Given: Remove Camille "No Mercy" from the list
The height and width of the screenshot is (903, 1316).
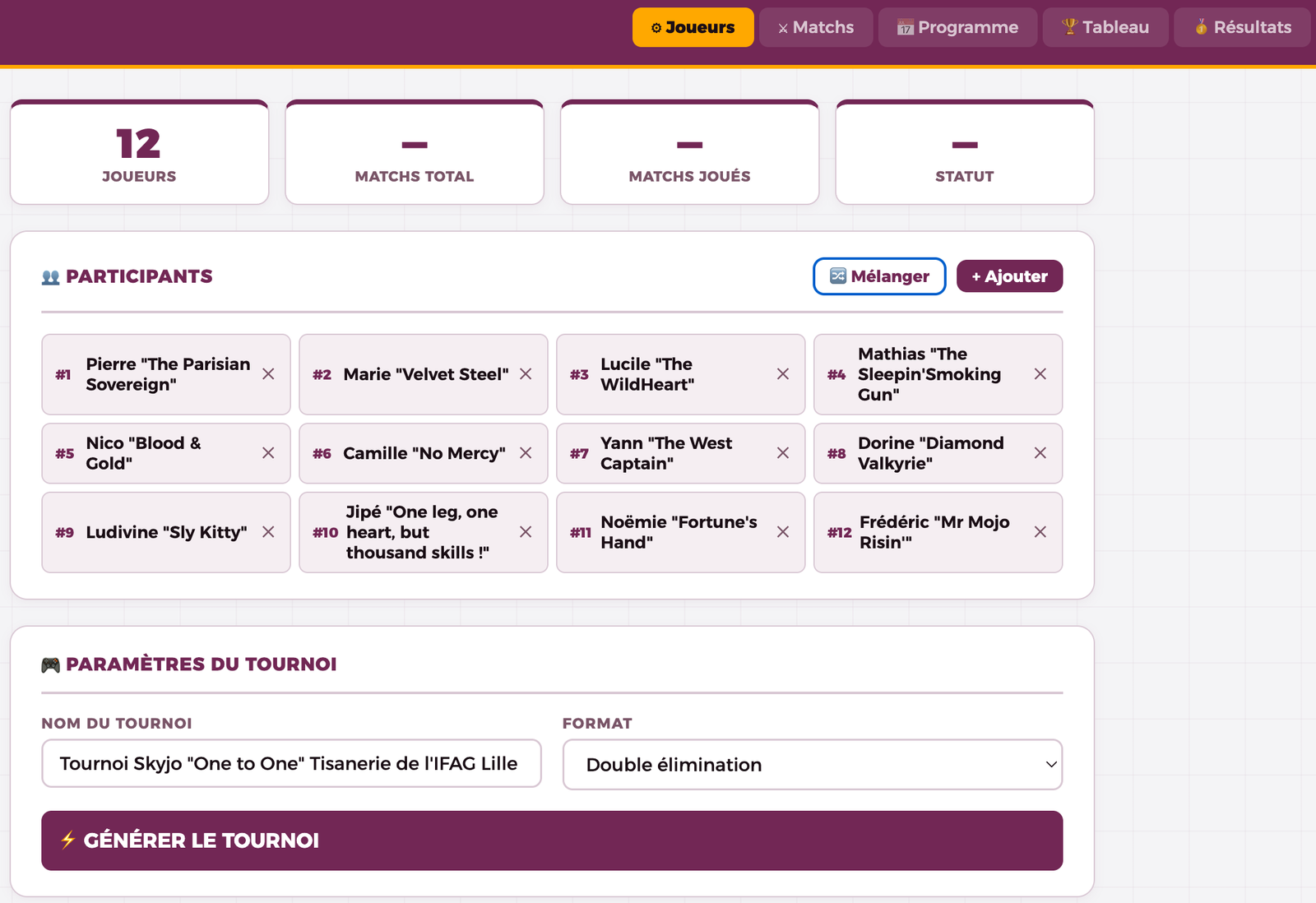Looking at the screenshot, I should point(526,453).
